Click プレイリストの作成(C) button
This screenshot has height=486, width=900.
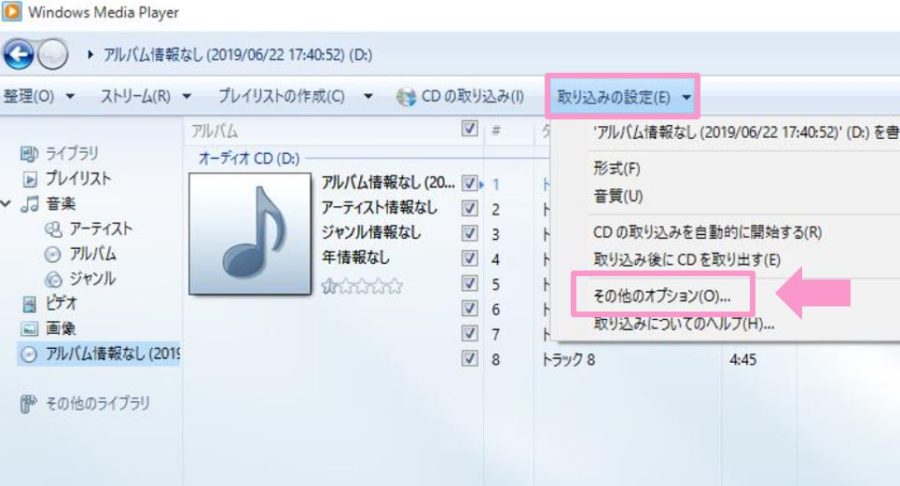click(x=281, y=96)
